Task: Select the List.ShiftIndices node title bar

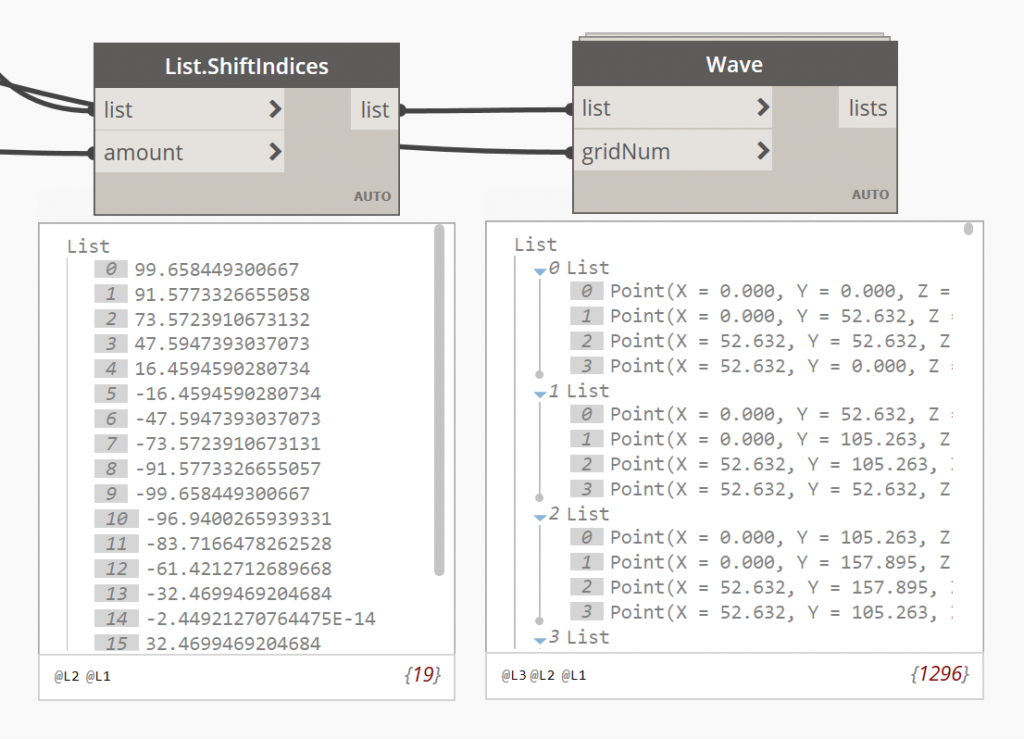Action: click(246, 67)
